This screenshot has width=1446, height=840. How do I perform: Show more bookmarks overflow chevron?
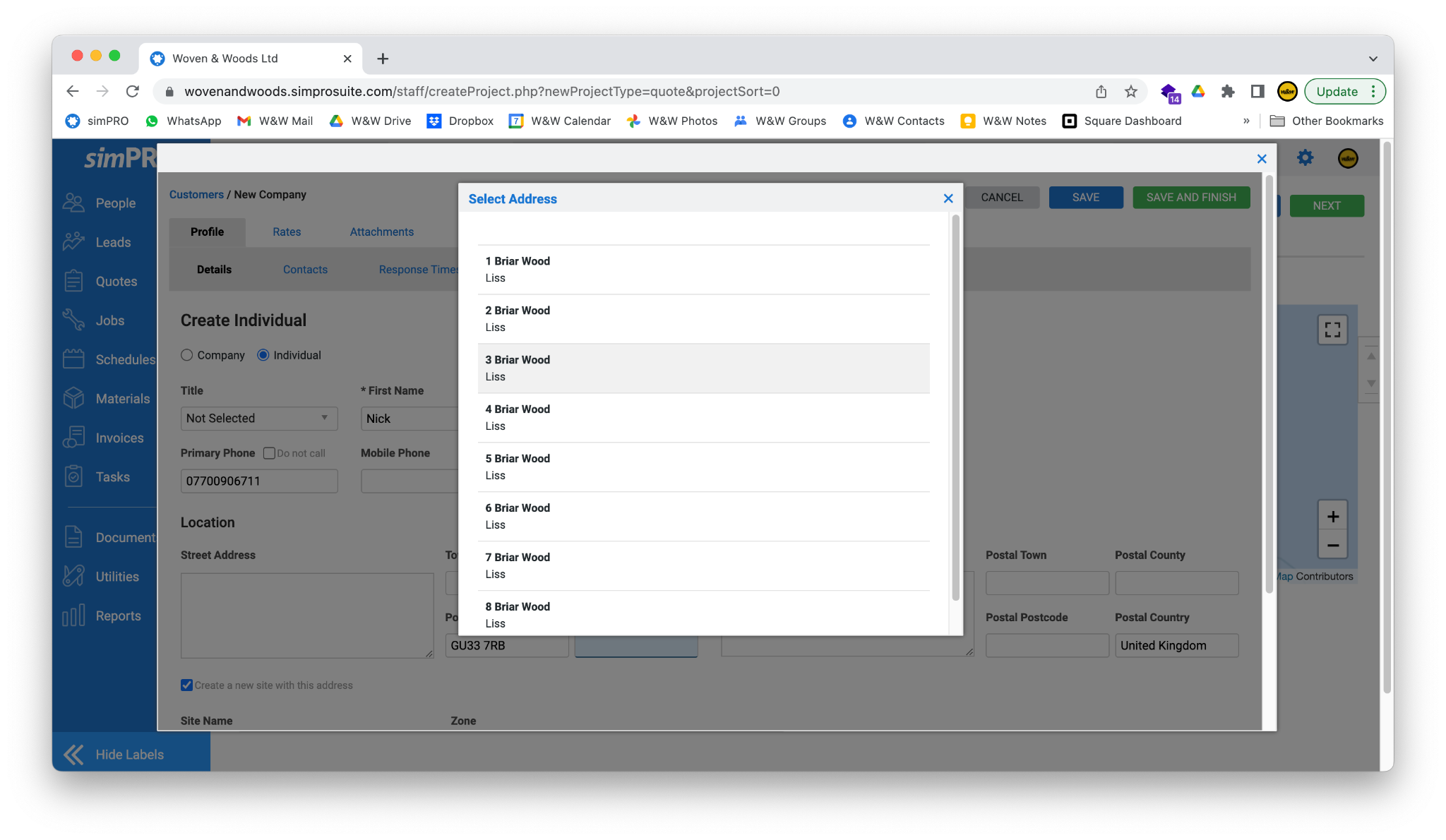1246,121
